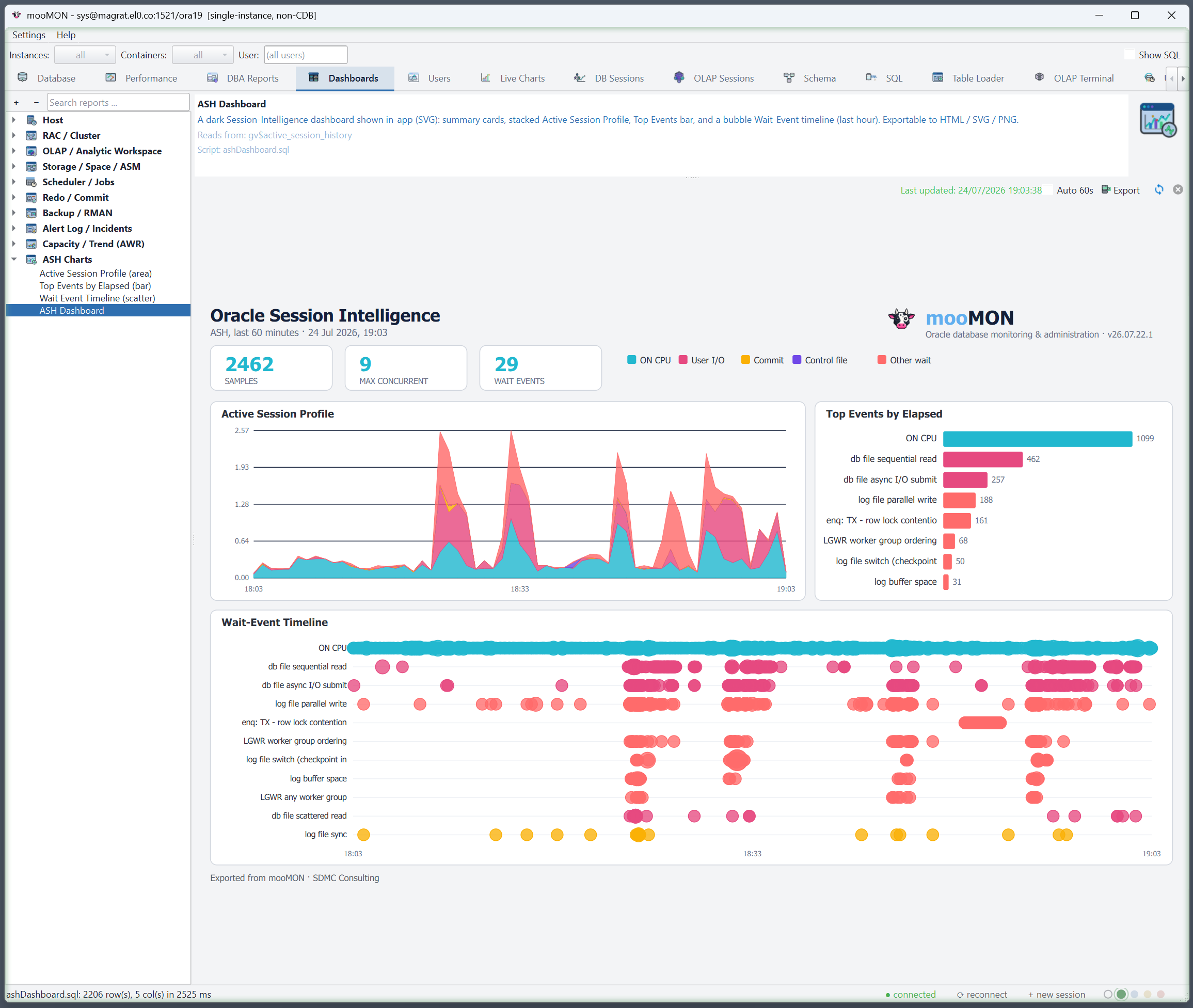Click reconnect in the status bar
The height and width of the screenshot is (1008, 1193).
point(982,994)
